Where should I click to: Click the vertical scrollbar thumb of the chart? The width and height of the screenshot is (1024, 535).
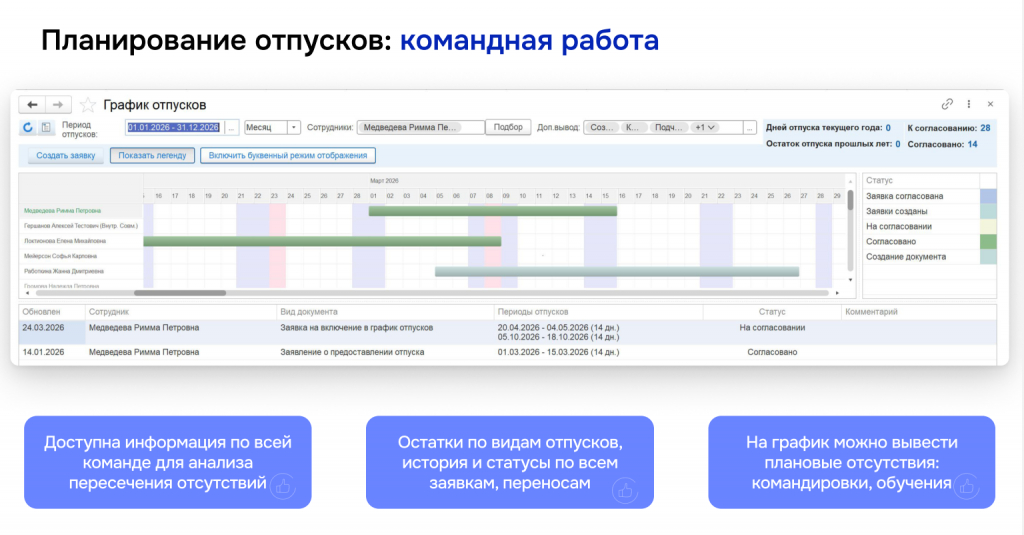(850, 200)
